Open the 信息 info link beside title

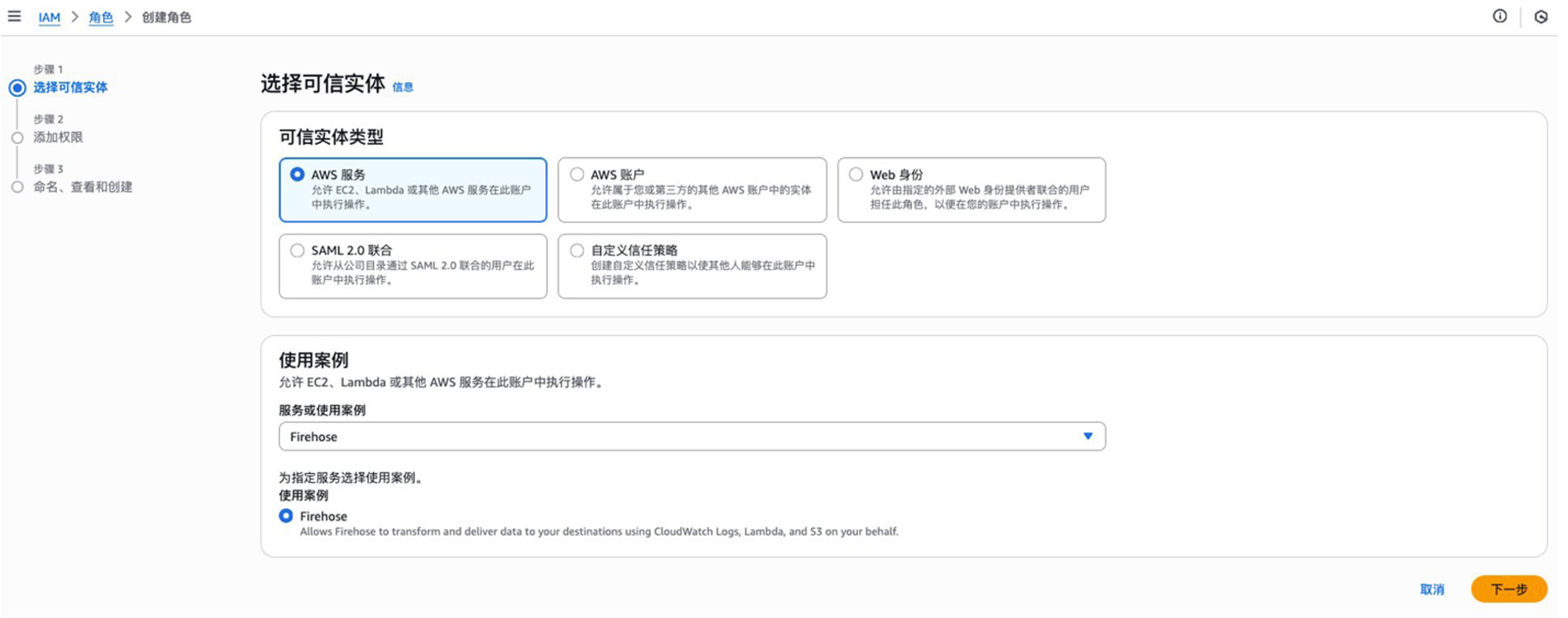402,87
